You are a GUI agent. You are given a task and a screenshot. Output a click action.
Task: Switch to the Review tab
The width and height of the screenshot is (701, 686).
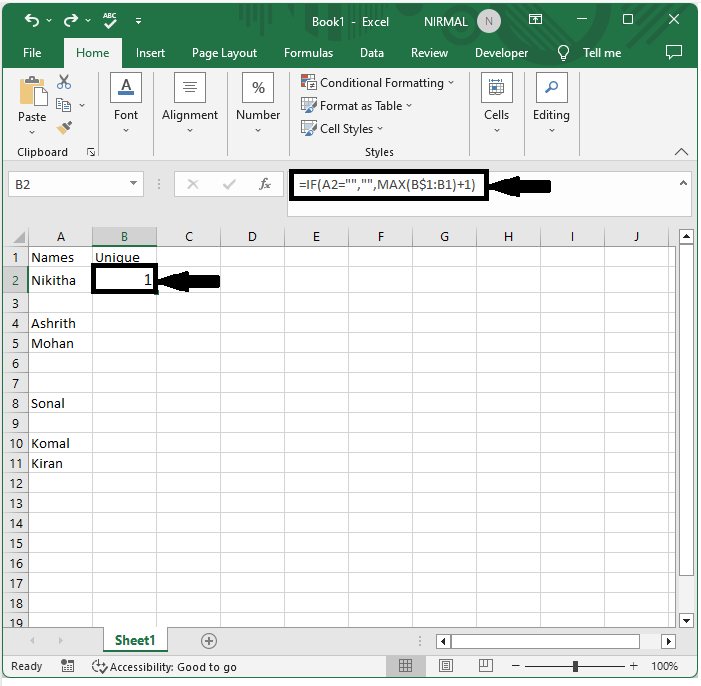(429, 53)
